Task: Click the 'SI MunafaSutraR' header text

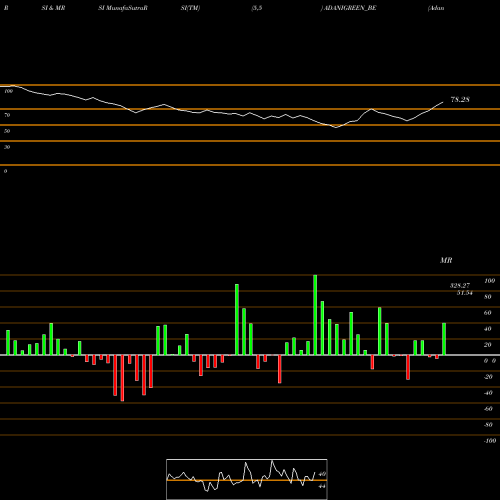Action: [x=123, y=8]
